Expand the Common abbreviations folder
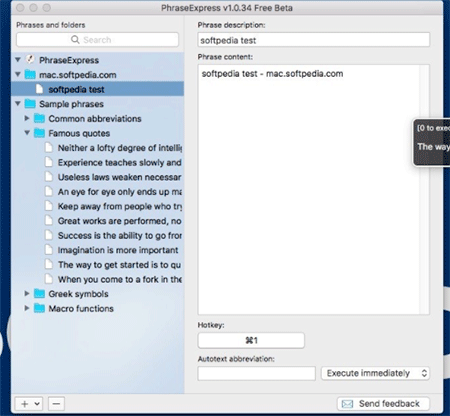 pos(27,118)
